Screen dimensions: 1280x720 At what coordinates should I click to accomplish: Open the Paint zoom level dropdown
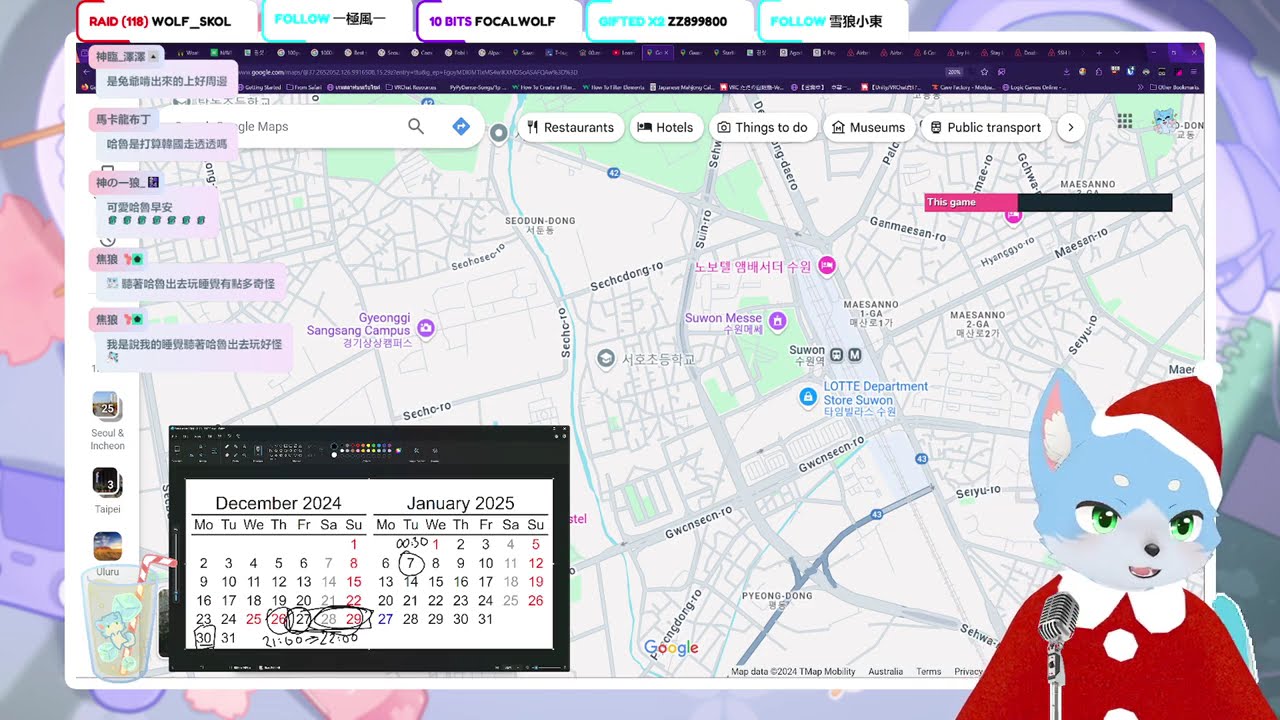511,667
